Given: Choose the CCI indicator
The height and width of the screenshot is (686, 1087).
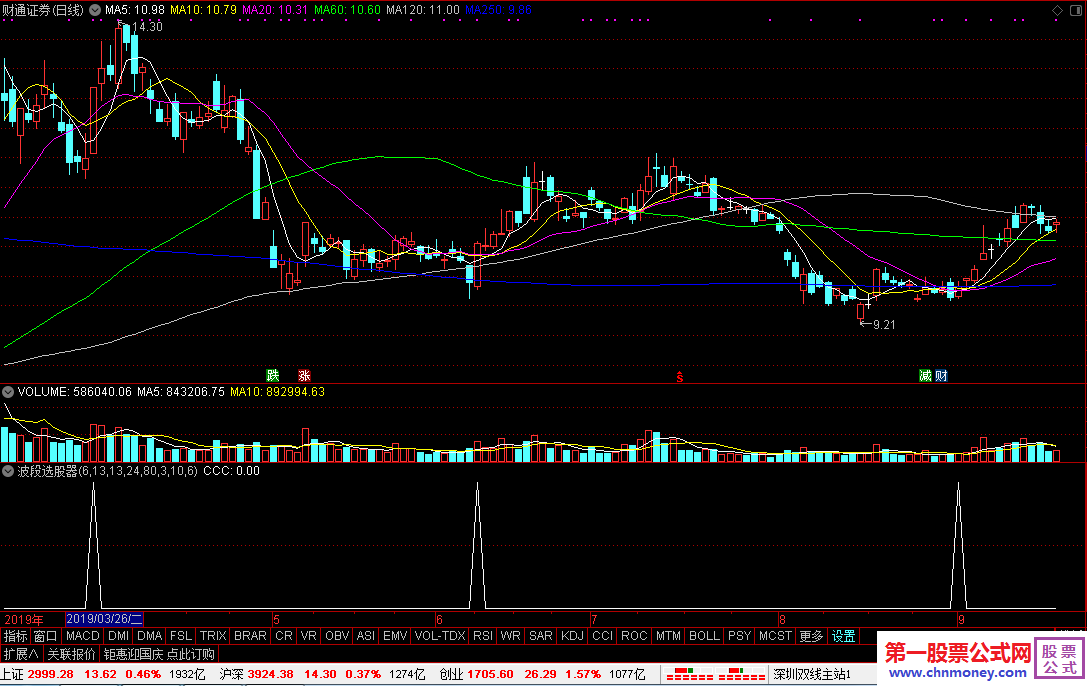Looking at the screenshot, I should point(602,636).
